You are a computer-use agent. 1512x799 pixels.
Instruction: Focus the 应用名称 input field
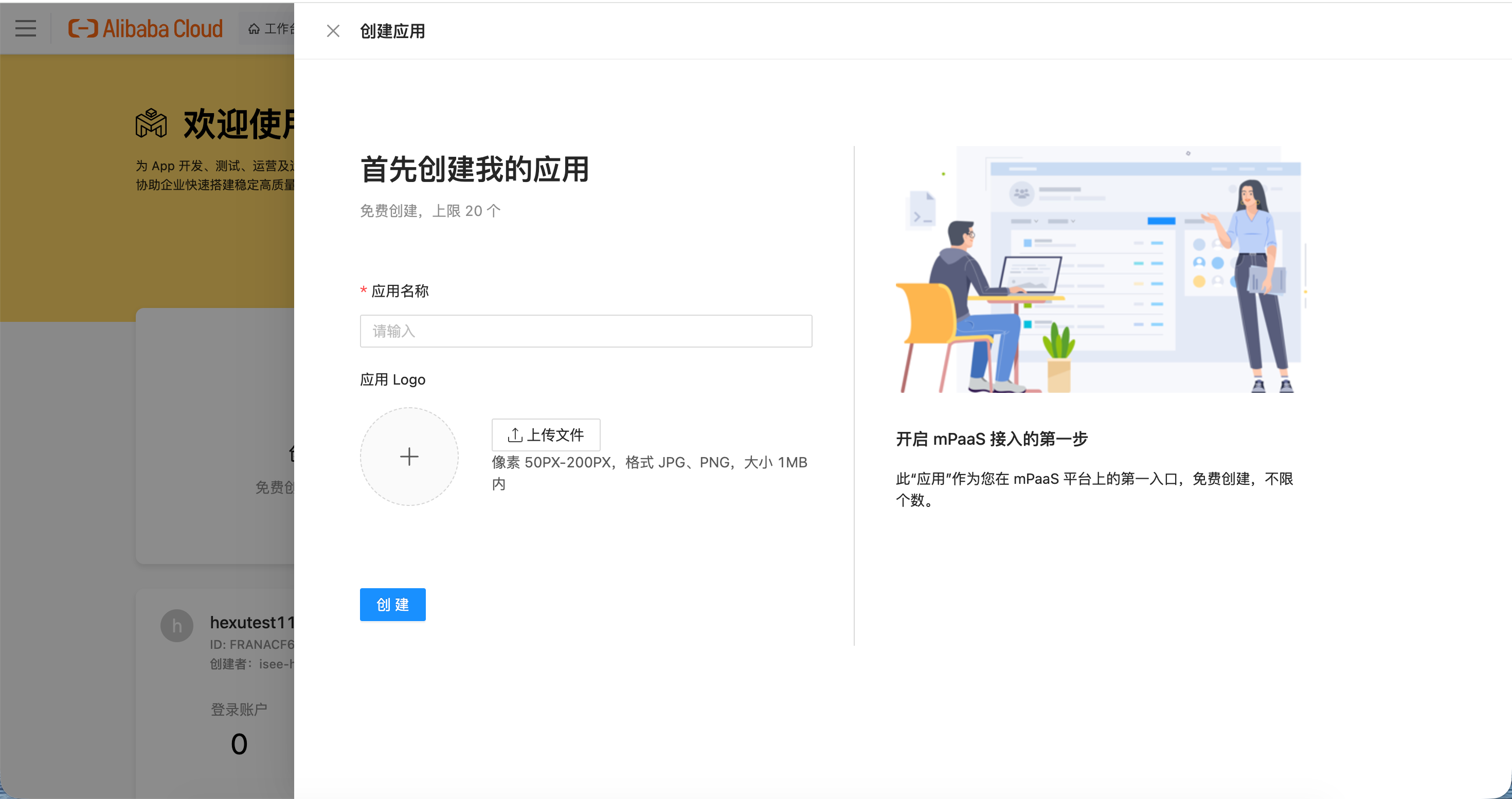tap(586, 331)
